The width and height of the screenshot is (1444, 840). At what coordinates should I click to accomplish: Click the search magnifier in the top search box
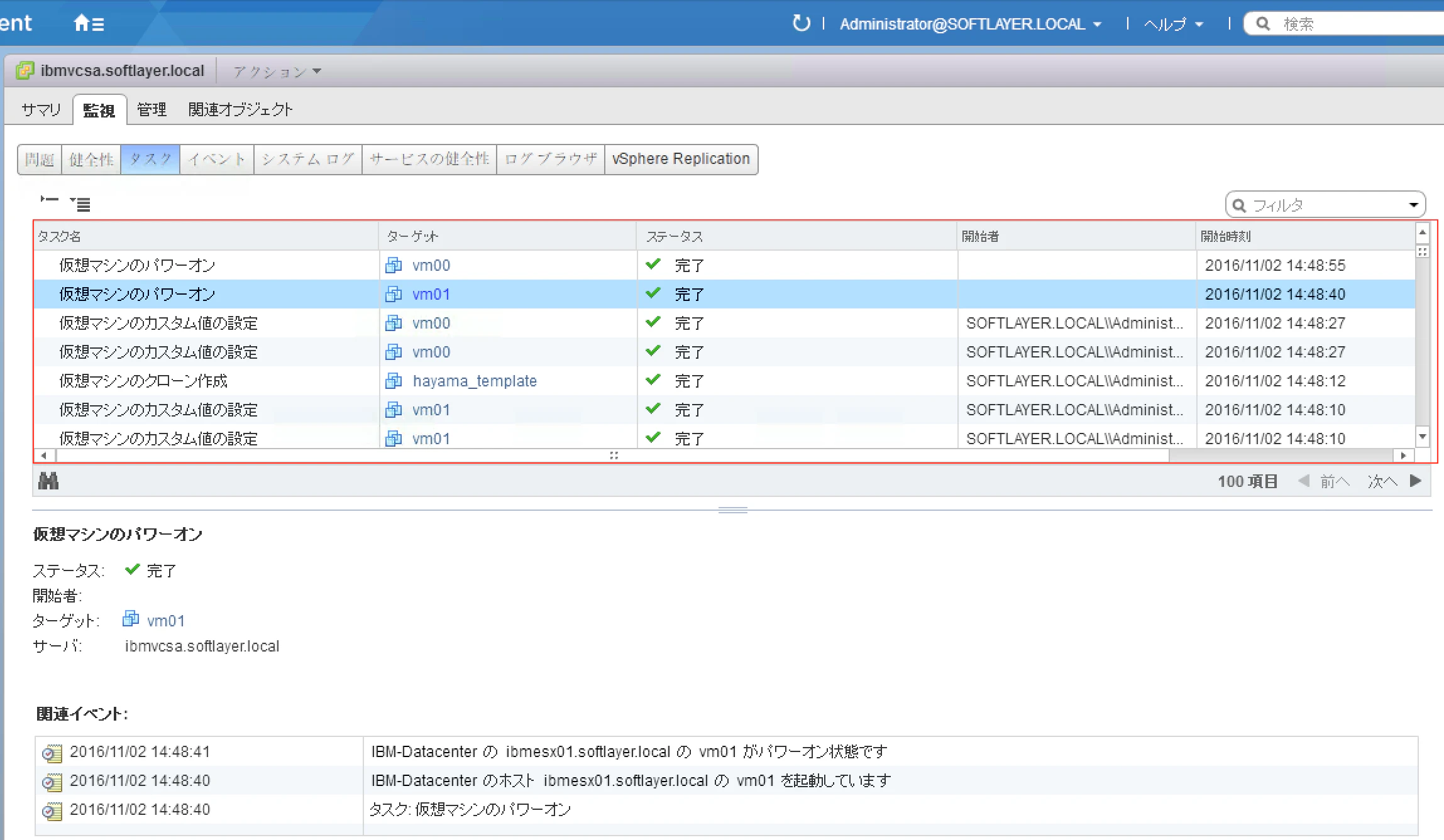[x=1263, y=23]
